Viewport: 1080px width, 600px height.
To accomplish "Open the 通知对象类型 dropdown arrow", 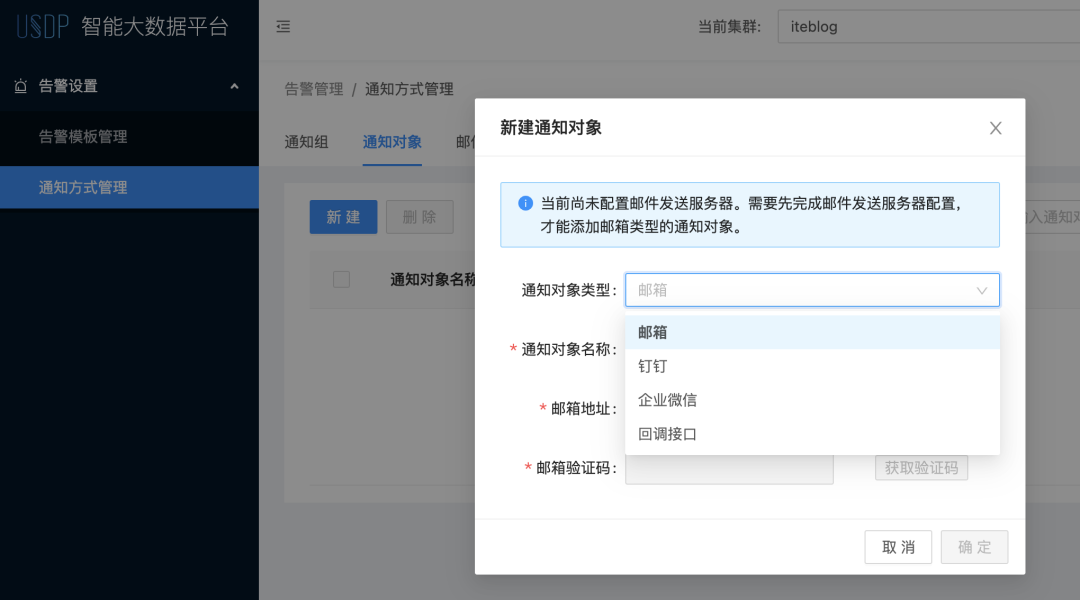I will (x=982, y=290).
